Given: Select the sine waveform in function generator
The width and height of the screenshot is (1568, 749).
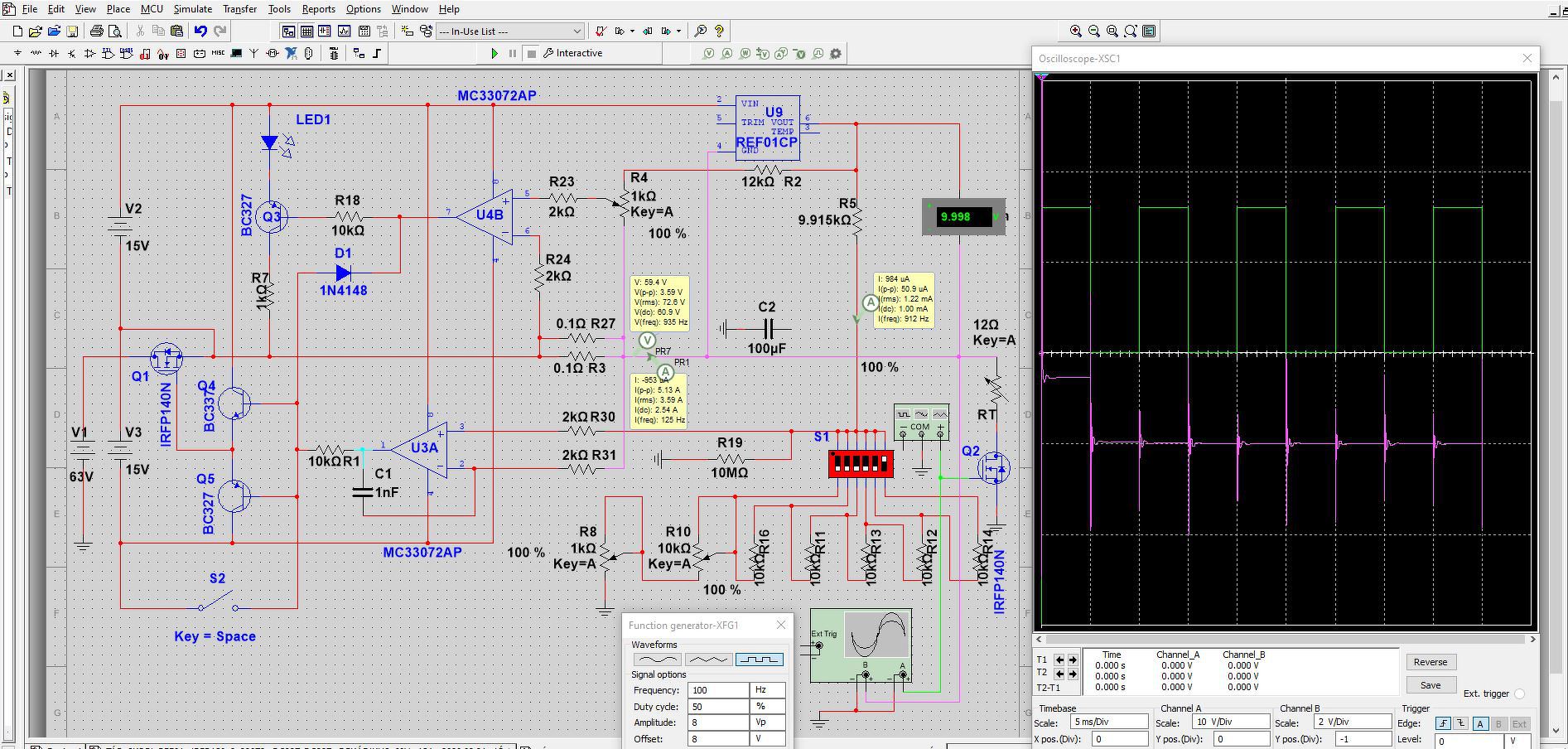Looking at the screenshot, I should (657, 660).
